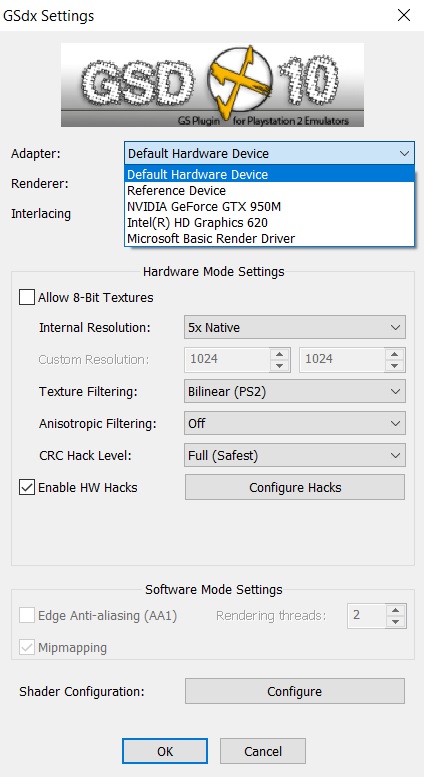Collapse the Adapter dropdown arrow
The image size is (424, 777).
pos(404,154)
